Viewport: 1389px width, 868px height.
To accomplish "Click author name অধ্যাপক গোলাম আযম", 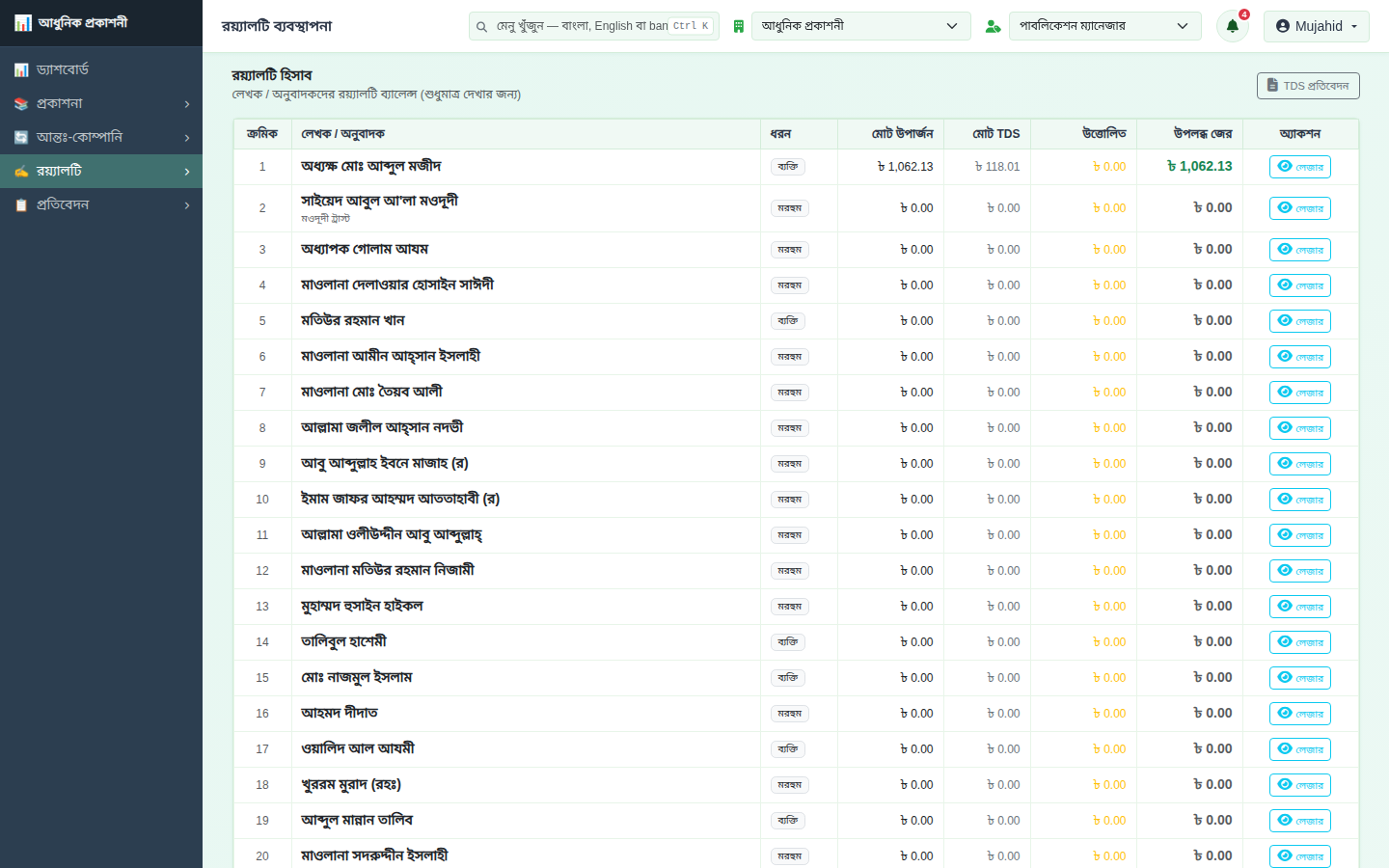I will pos(365,250).
